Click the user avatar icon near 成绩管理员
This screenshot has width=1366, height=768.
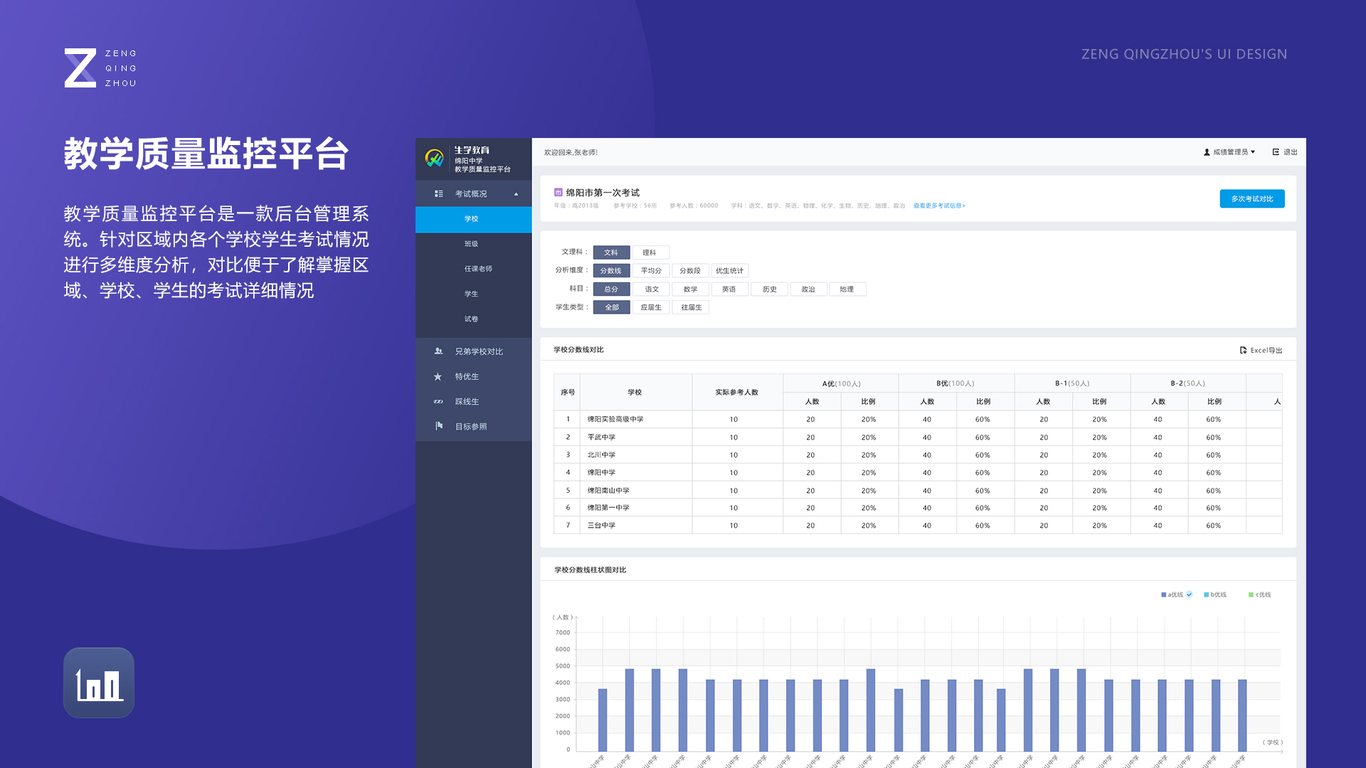[1207, 152]
